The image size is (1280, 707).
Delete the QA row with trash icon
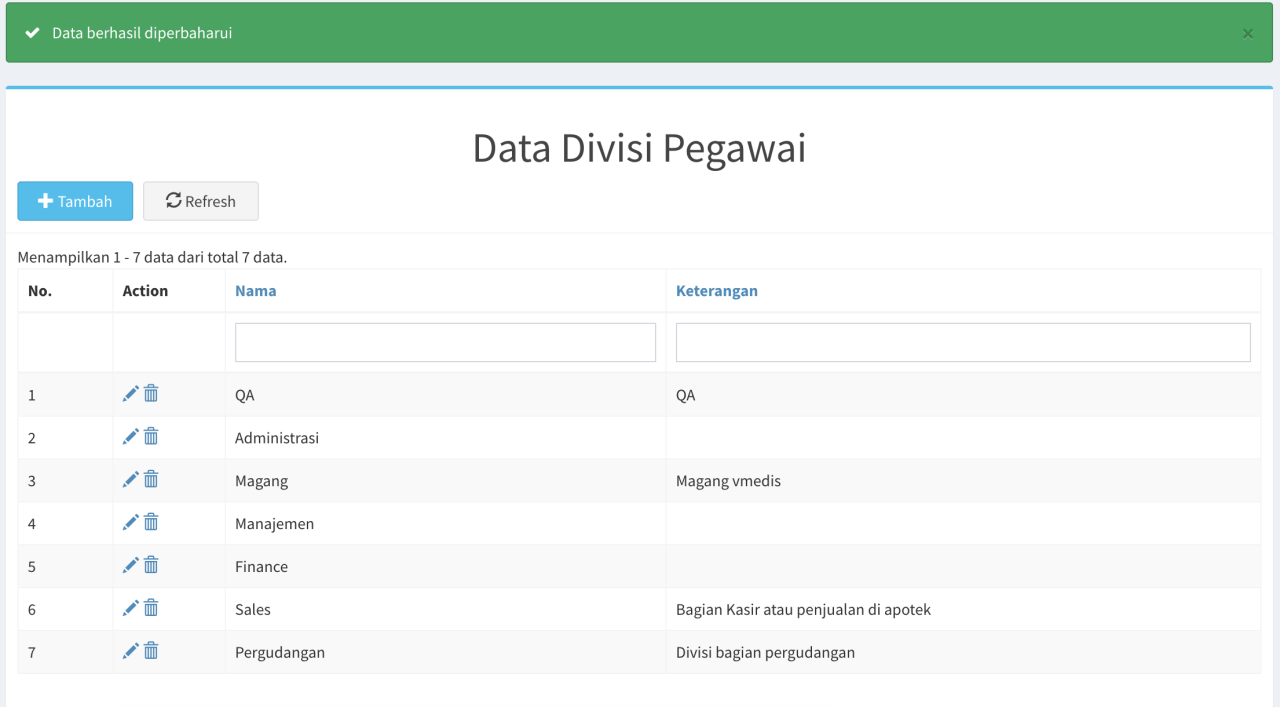(x=151, y=394)
